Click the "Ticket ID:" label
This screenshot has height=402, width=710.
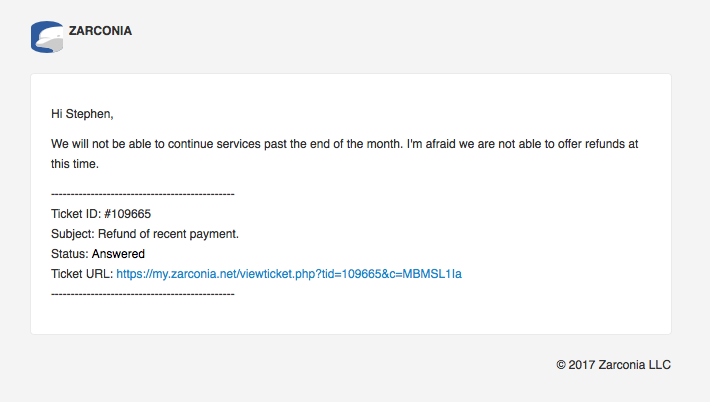click(x=75, y=214)
